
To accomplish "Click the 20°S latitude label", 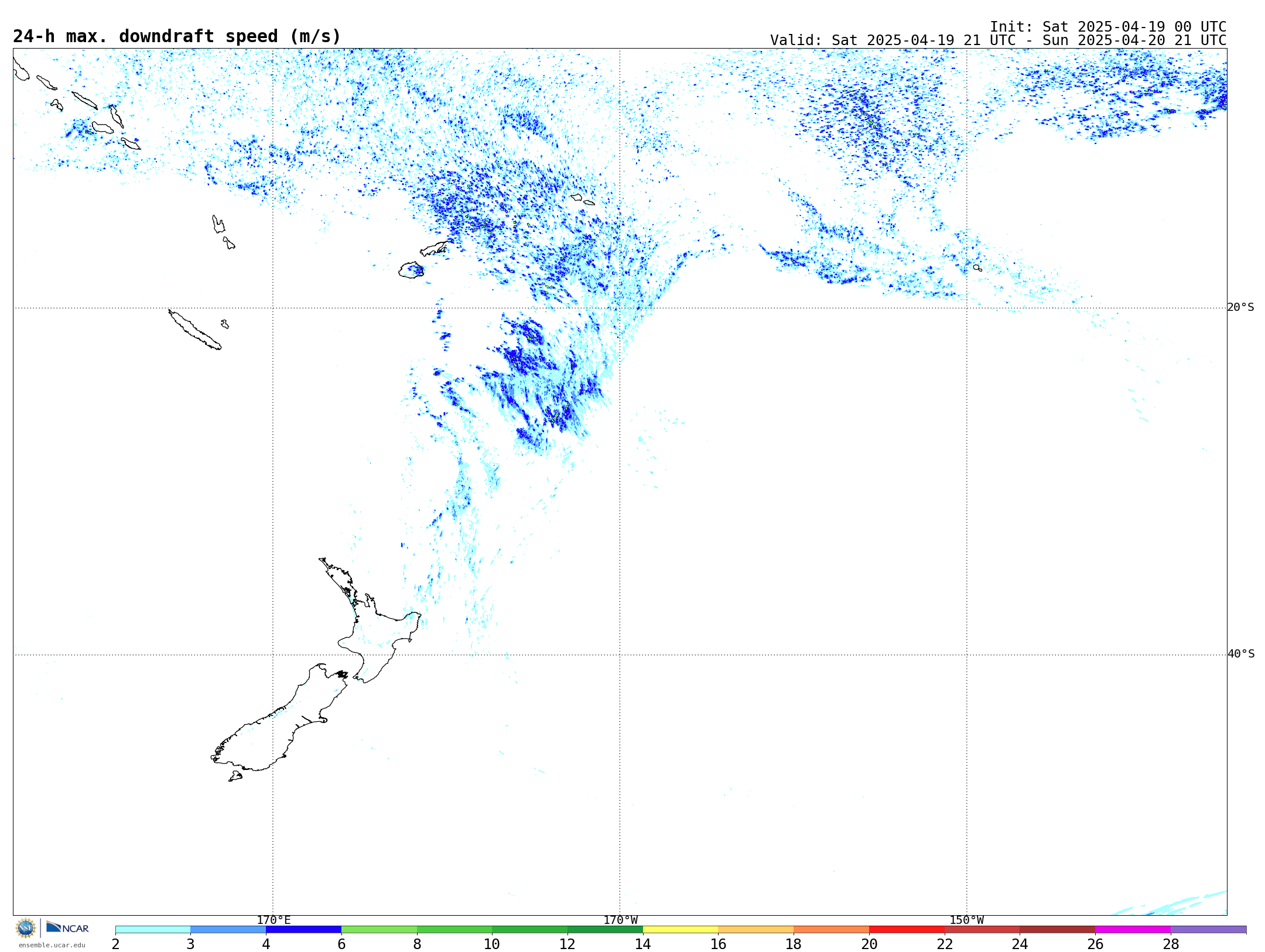I will click(1240, 307).
